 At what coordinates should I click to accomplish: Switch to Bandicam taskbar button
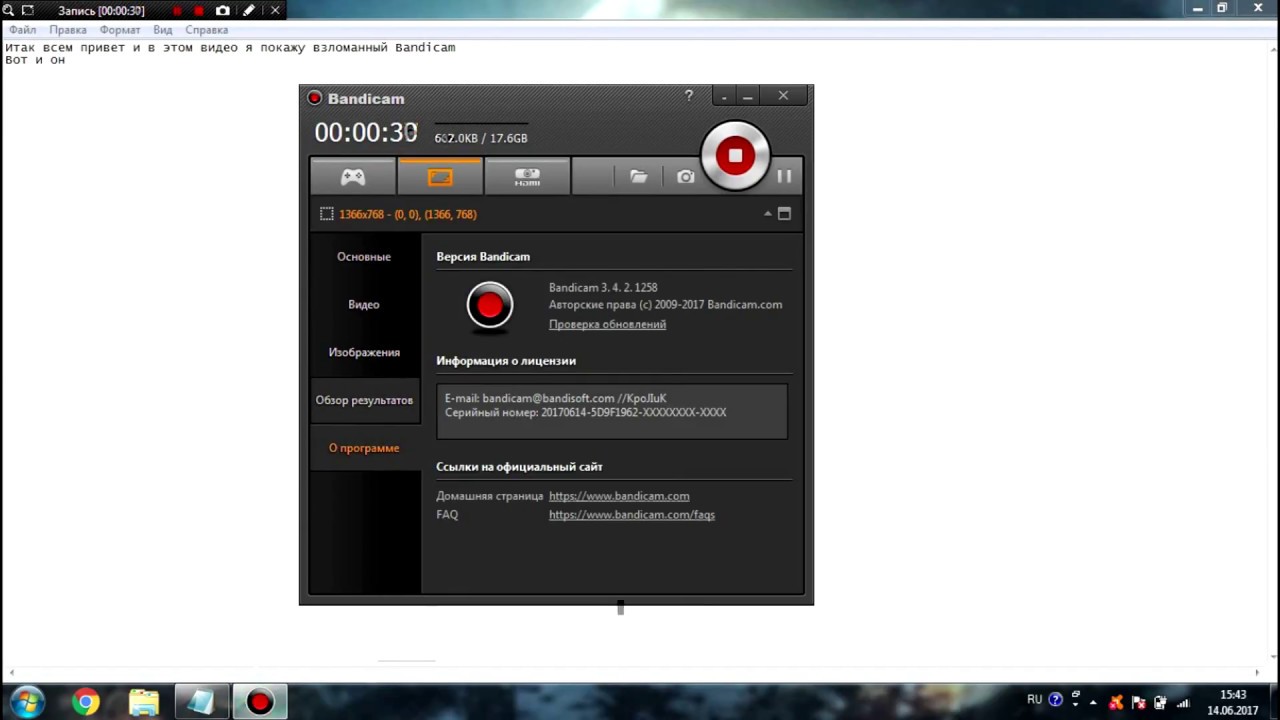pyautogui.click(x=260, y=702)
